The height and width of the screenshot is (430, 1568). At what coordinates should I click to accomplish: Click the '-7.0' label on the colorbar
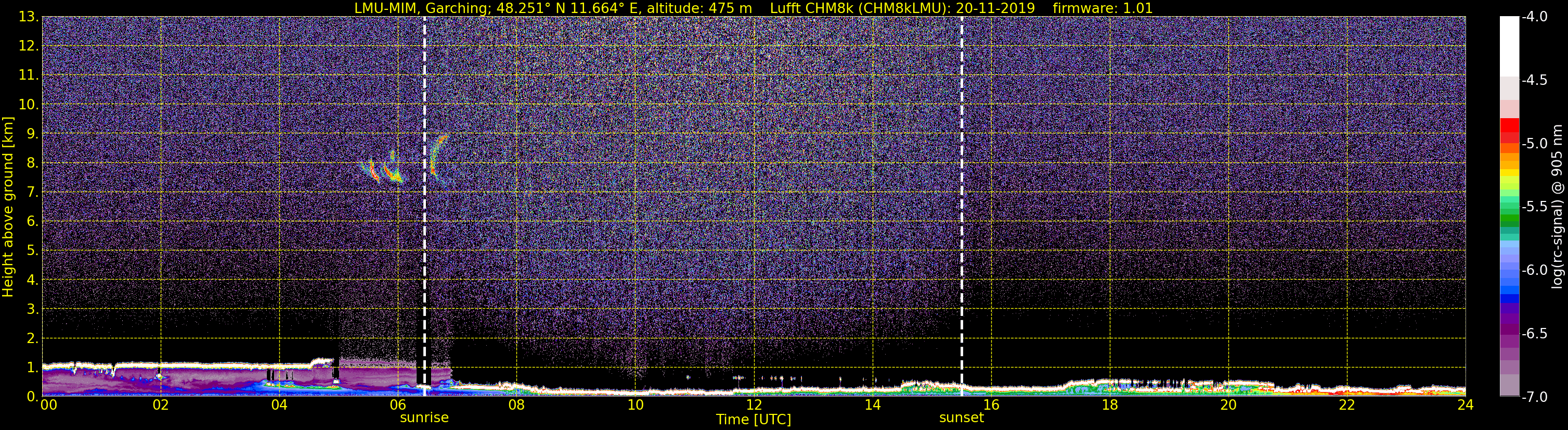coord(1534,397)
